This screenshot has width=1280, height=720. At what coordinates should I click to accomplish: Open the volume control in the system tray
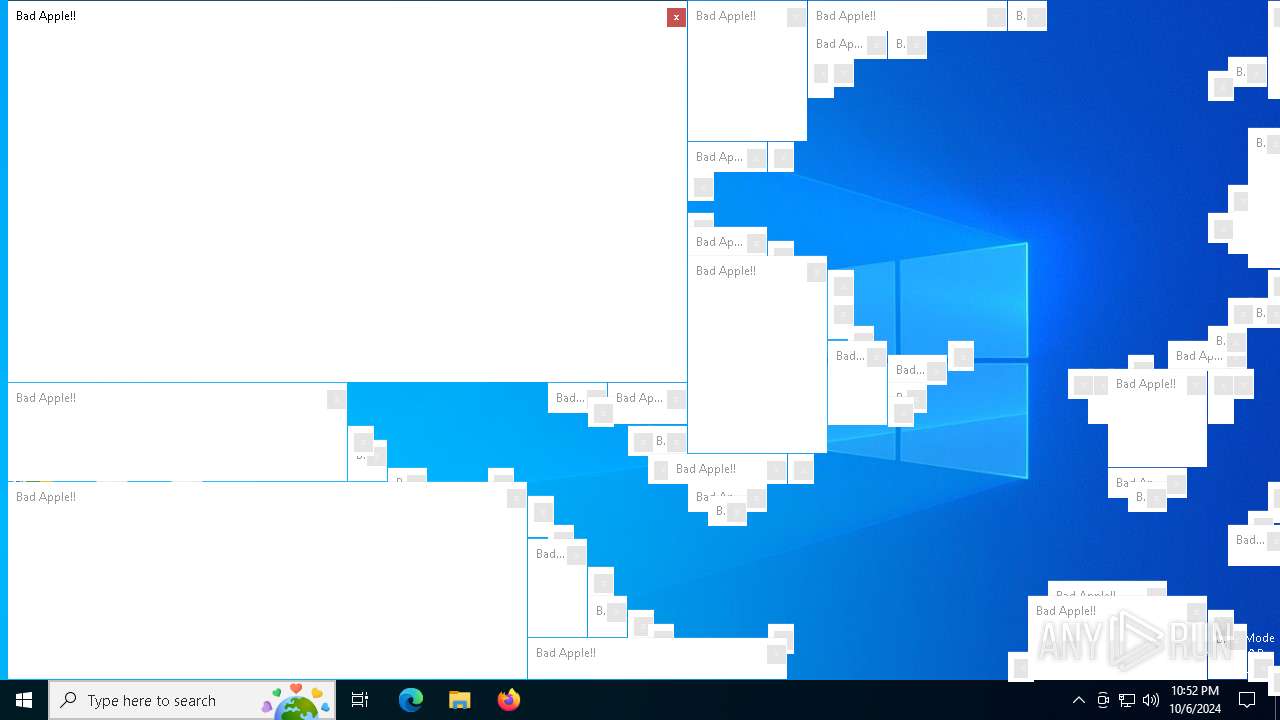(x=1151, y=700)
